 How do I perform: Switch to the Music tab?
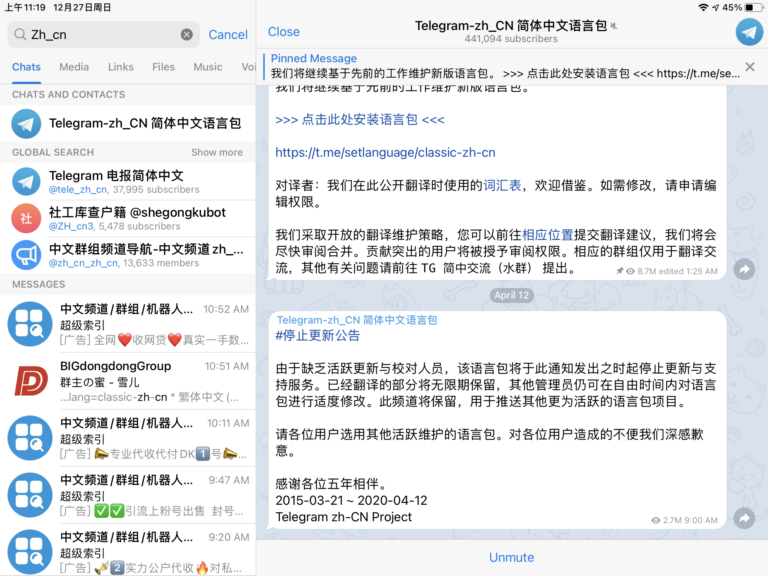pos(208,67)
